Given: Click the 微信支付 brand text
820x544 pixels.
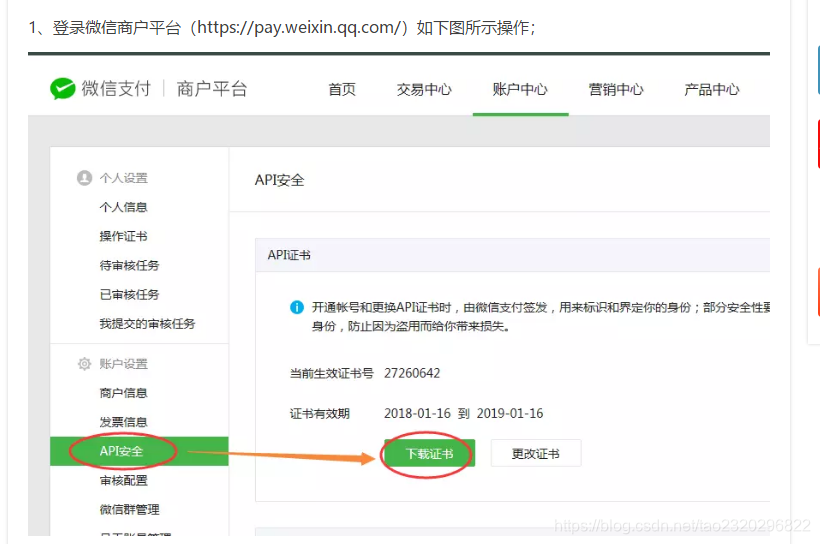Looking at the screenshot, I should click(x=116, y=88).
